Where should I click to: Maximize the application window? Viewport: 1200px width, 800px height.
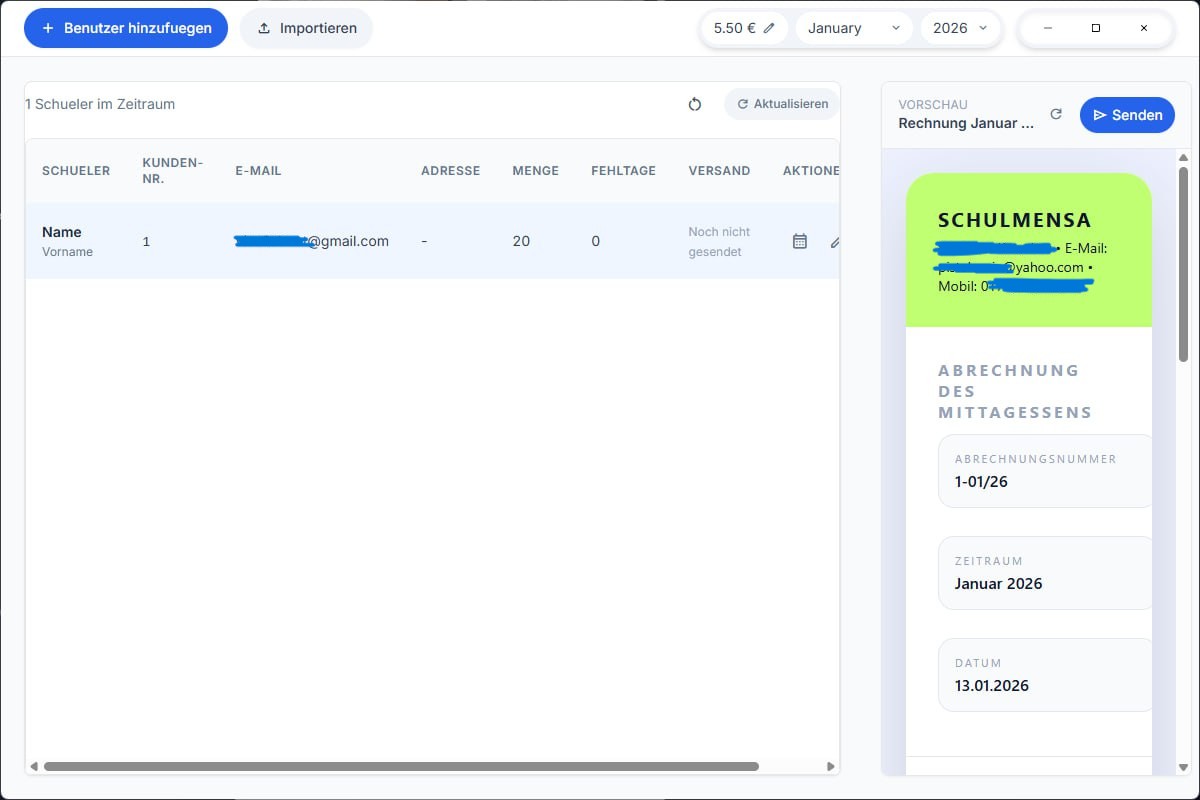point(1096,28)
